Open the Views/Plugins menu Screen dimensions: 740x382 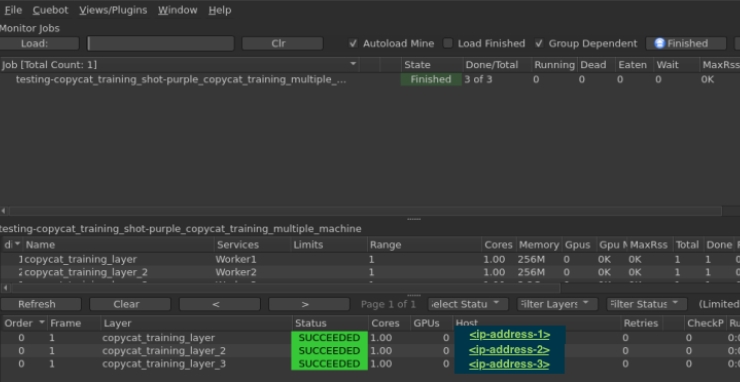point(113,10)
